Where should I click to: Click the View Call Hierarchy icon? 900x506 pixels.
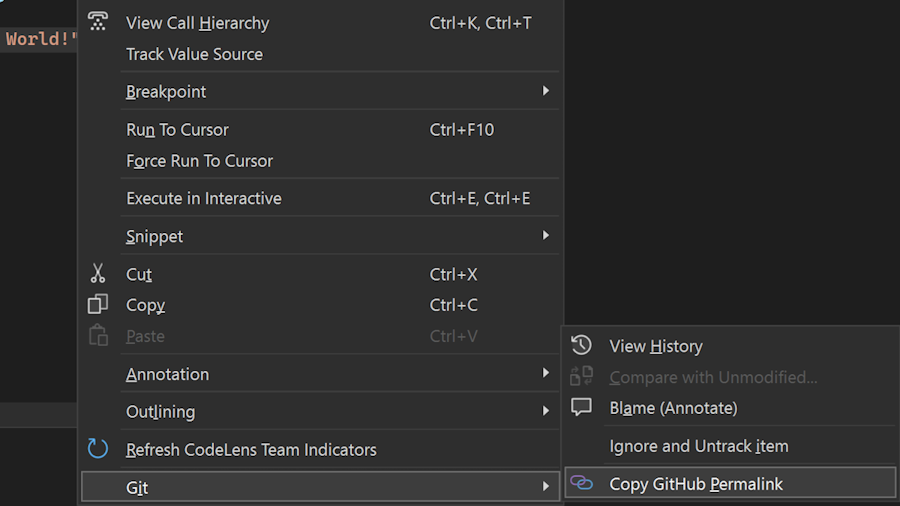[98, 22]
